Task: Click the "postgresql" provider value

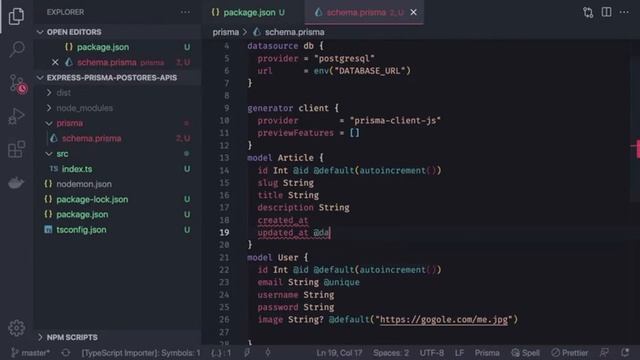Action: coord(344,58)
